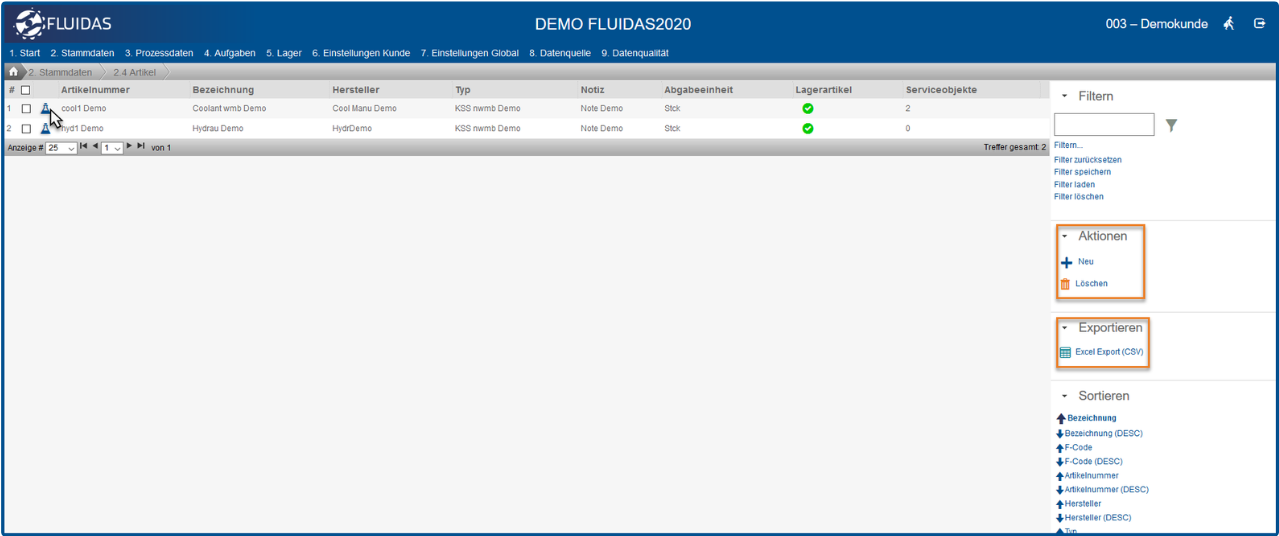Tick the checkbox for the cool1 Demo row
Viewport: 1279px width, 536px height.
[26, 109]
